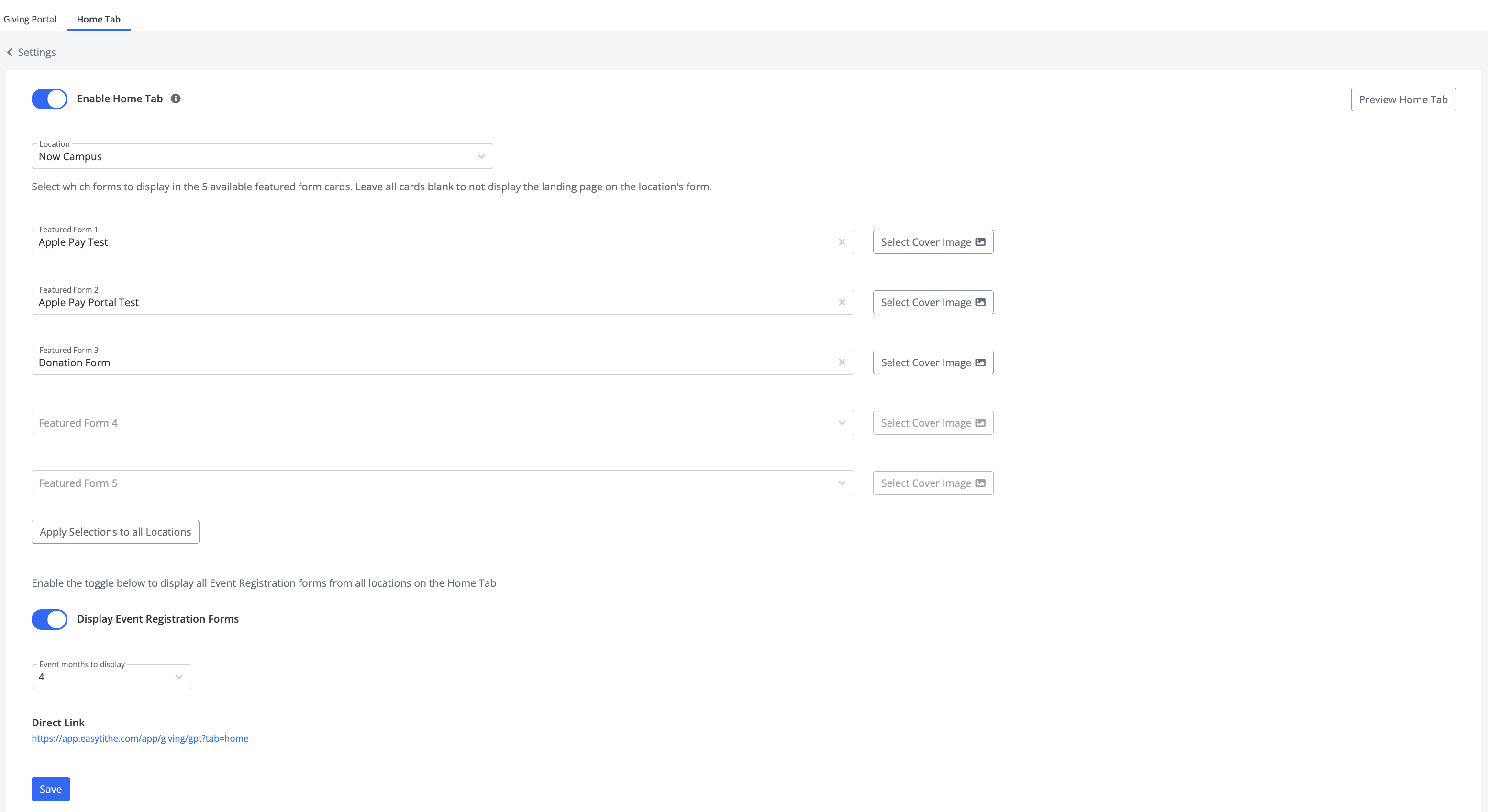1488x812 pixels.
Task: Select Cover Image for Featured Form 3
Action: [933, 362]
